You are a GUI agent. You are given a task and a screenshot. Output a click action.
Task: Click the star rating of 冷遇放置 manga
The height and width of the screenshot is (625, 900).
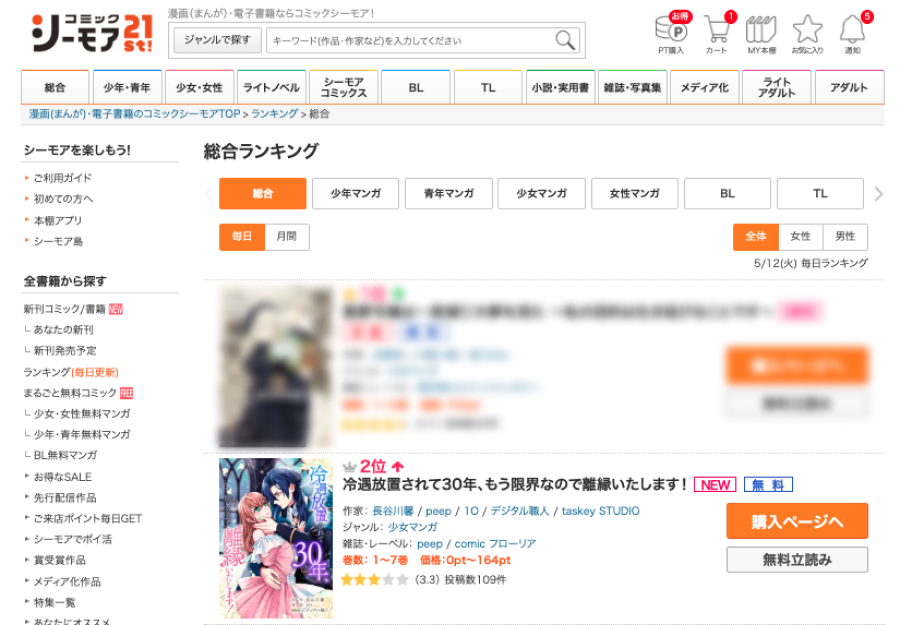pyautogui.click(x=374, y=579)
